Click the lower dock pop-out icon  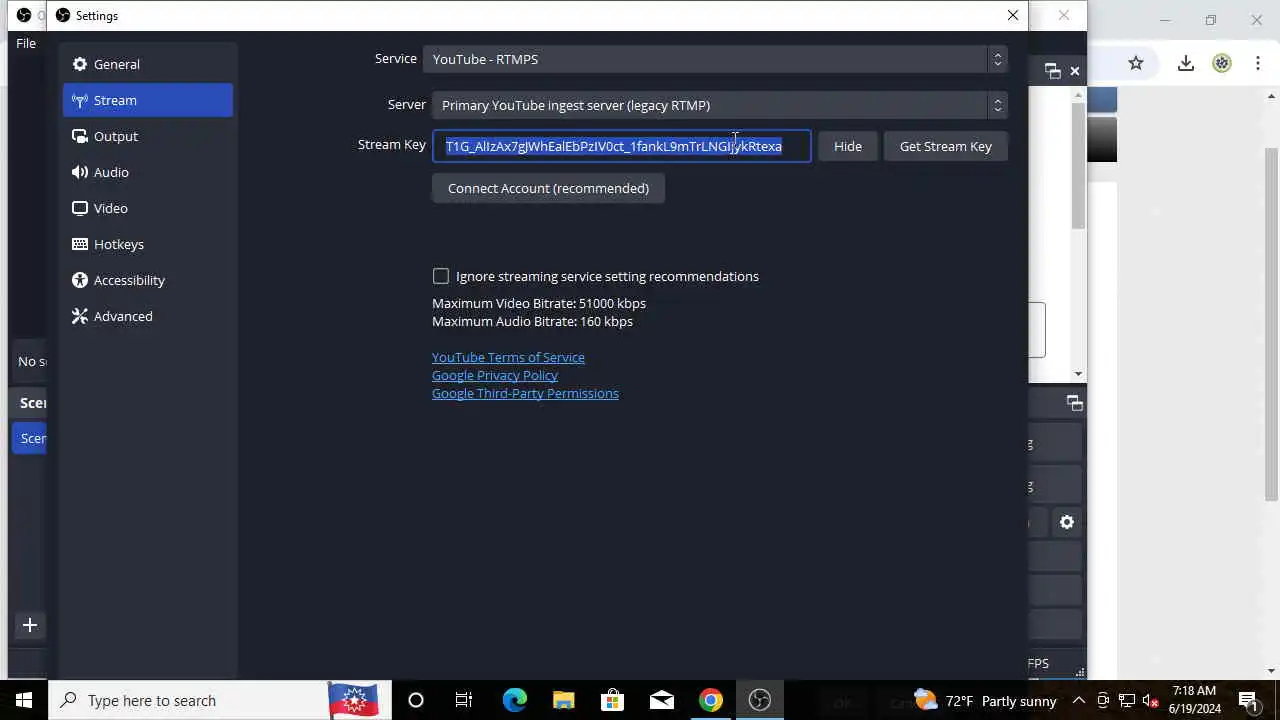point(1075,403)
